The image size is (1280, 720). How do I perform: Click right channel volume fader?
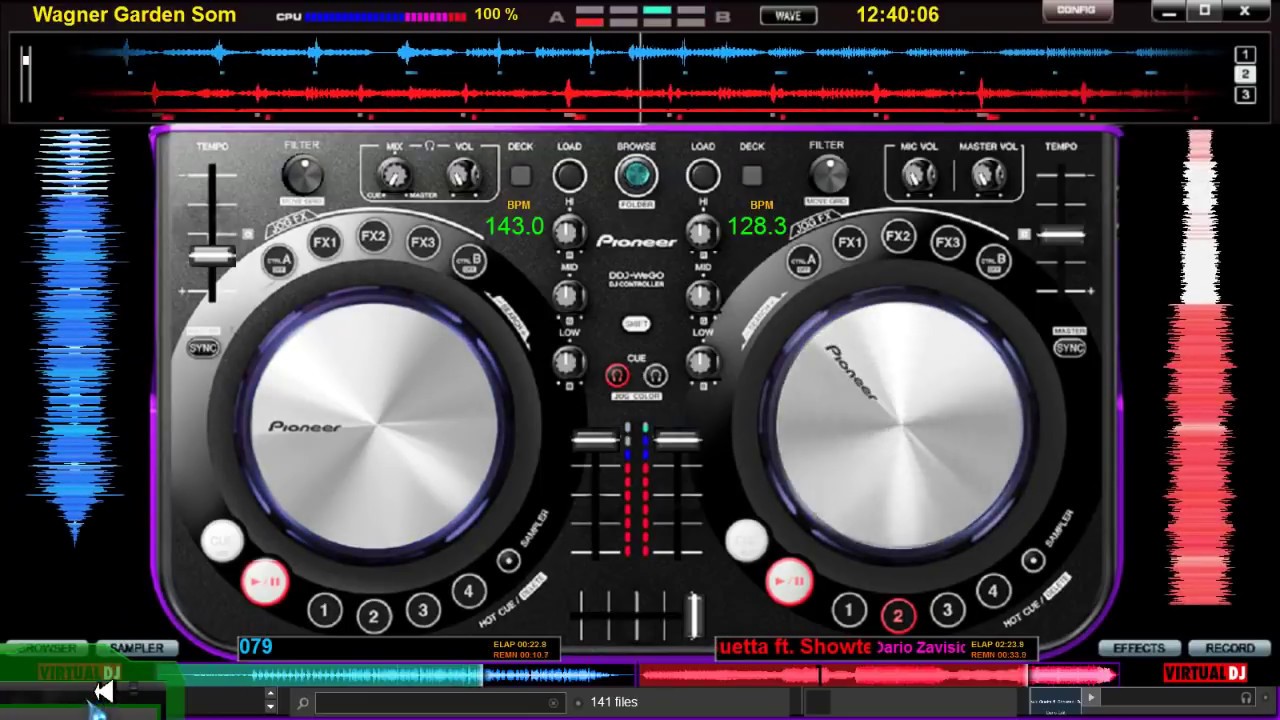tap(678, 439)
